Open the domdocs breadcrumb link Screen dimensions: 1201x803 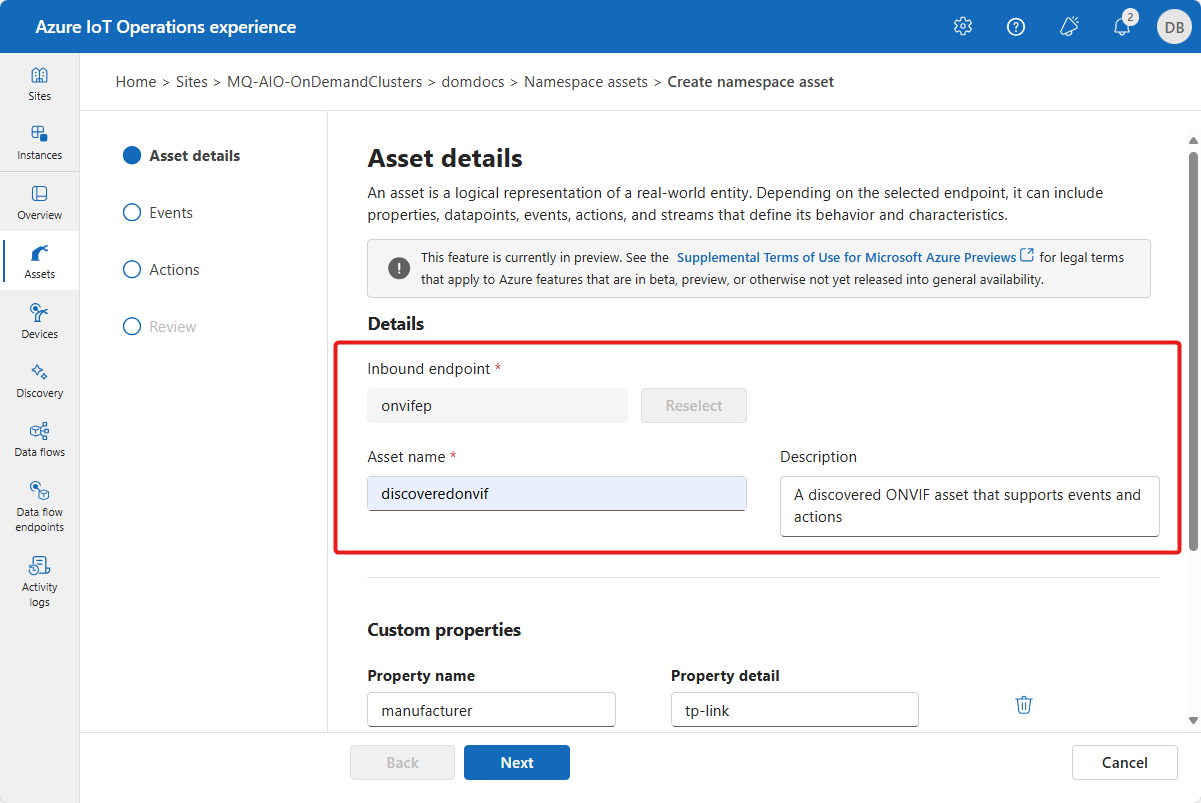tap(473, 82)
